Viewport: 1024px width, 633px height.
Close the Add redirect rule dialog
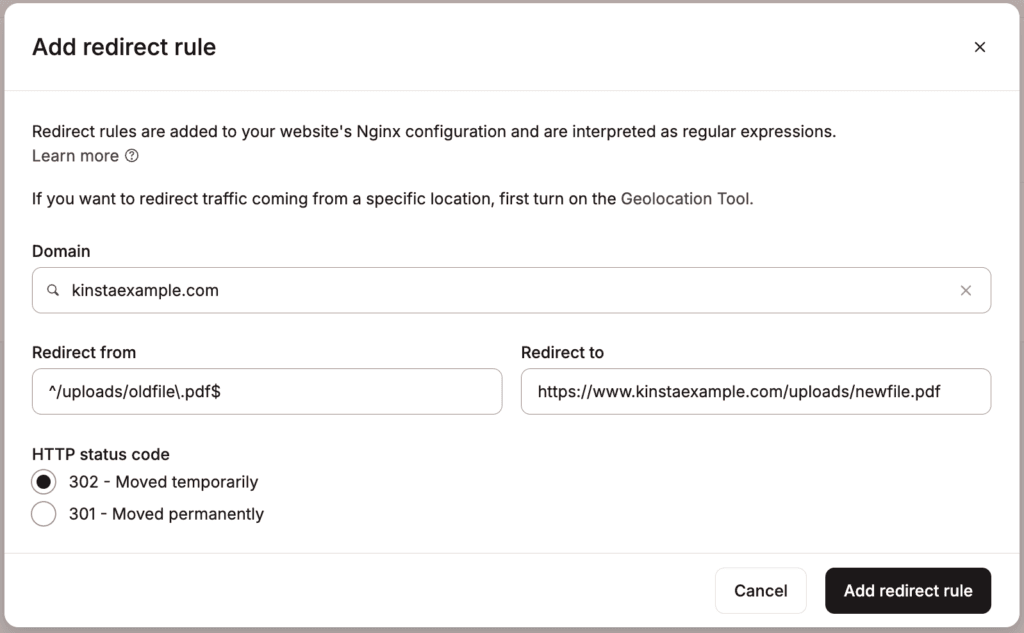[x=980, y=46]
